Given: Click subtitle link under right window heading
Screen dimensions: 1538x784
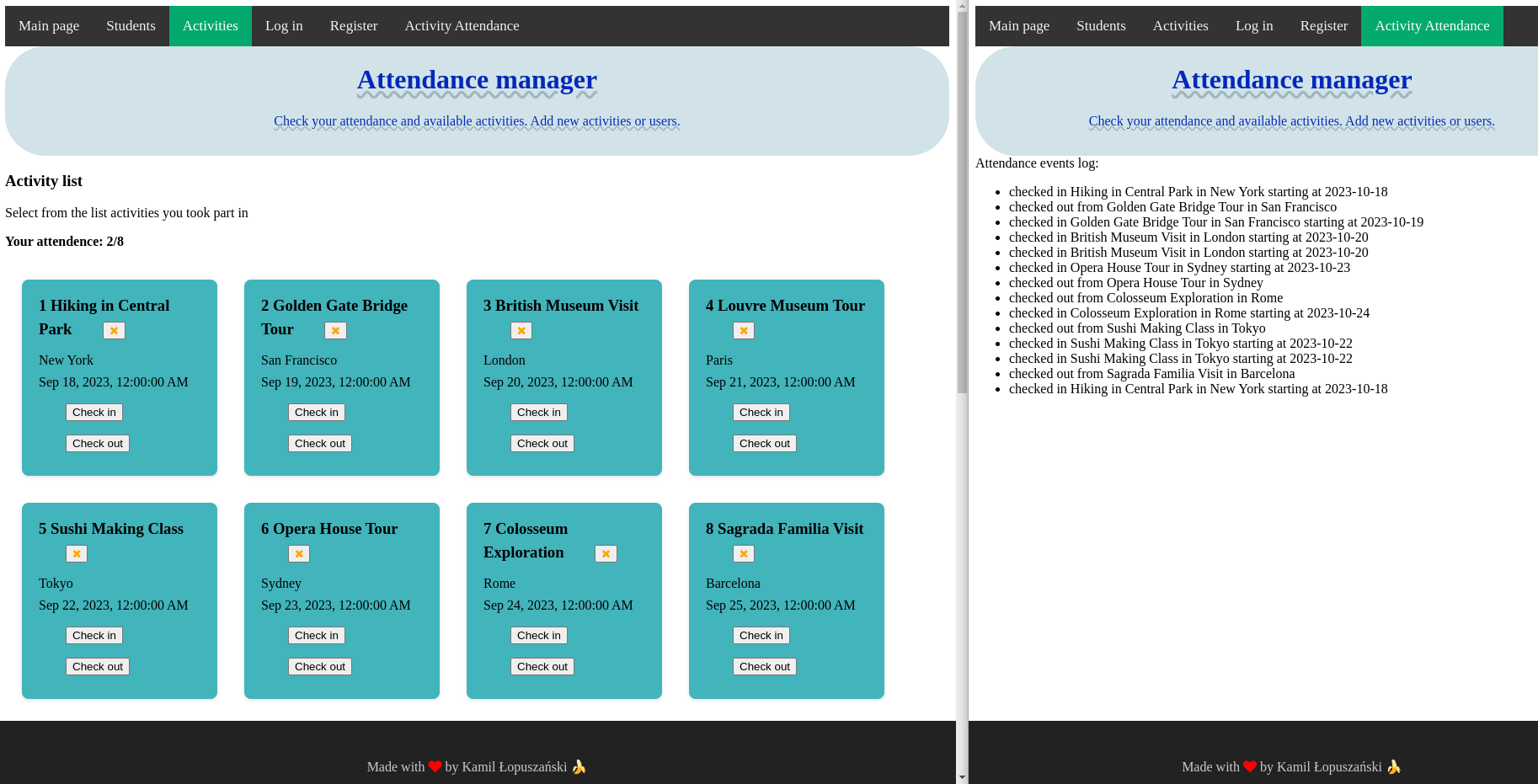Looking at the screenshot, I should [x=1292, y=121].
